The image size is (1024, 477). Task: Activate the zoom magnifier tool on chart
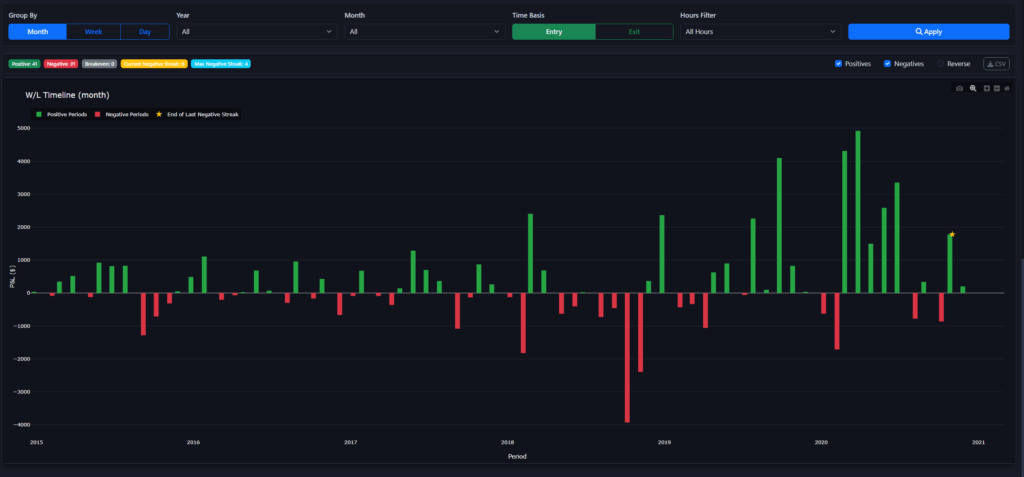(x=973, y=89)
